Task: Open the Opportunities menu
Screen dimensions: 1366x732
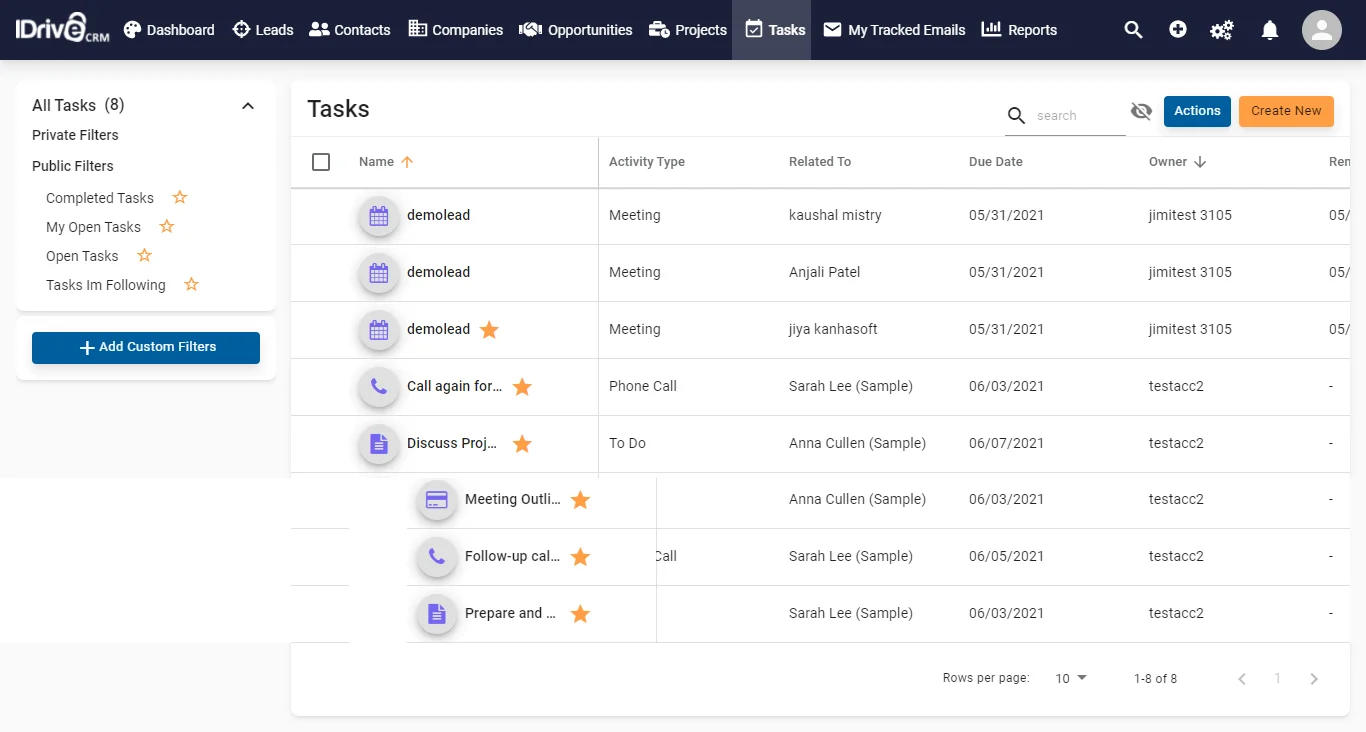Action: click(576, 30)
